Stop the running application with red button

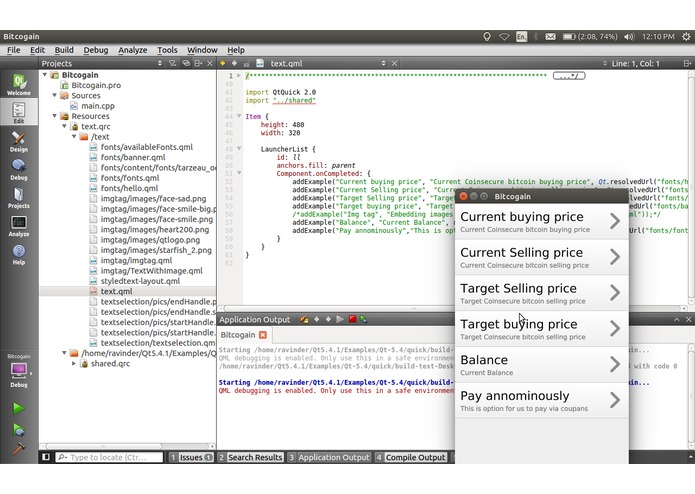352,319
